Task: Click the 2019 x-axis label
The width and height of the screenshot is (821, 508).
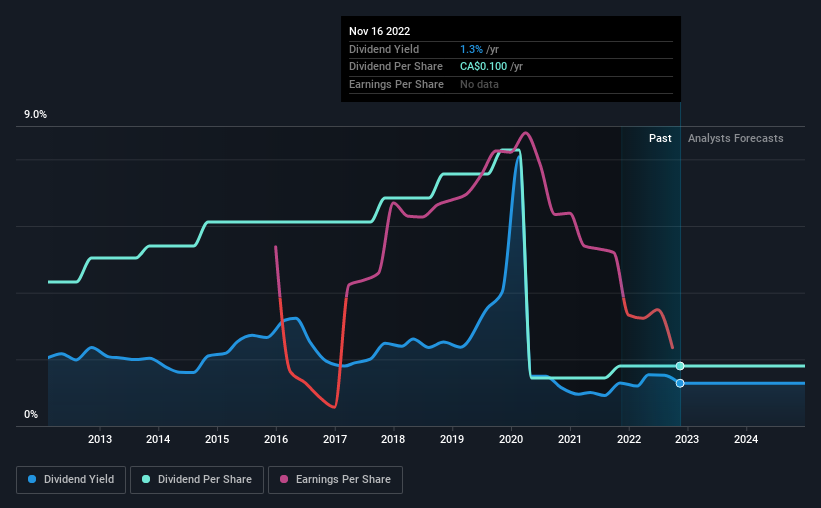Action: (452, 439)
